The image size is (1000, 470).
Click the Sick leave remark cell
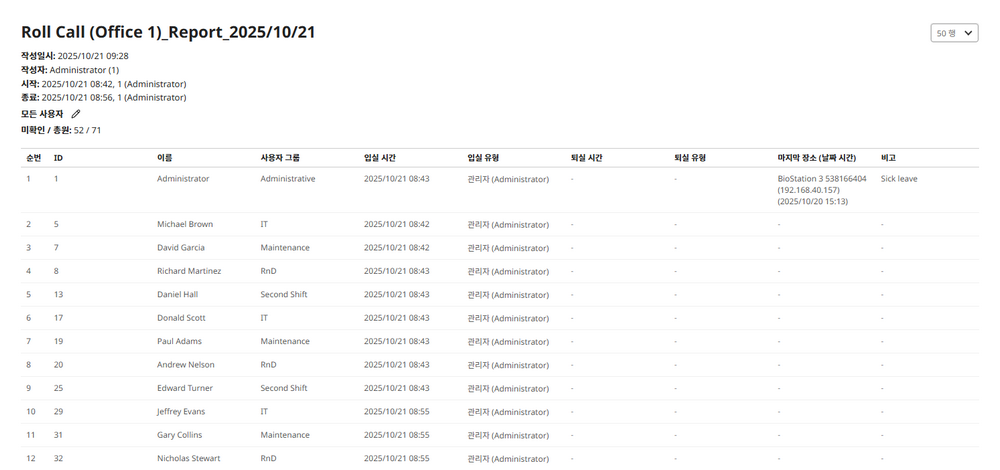point(899,179)
